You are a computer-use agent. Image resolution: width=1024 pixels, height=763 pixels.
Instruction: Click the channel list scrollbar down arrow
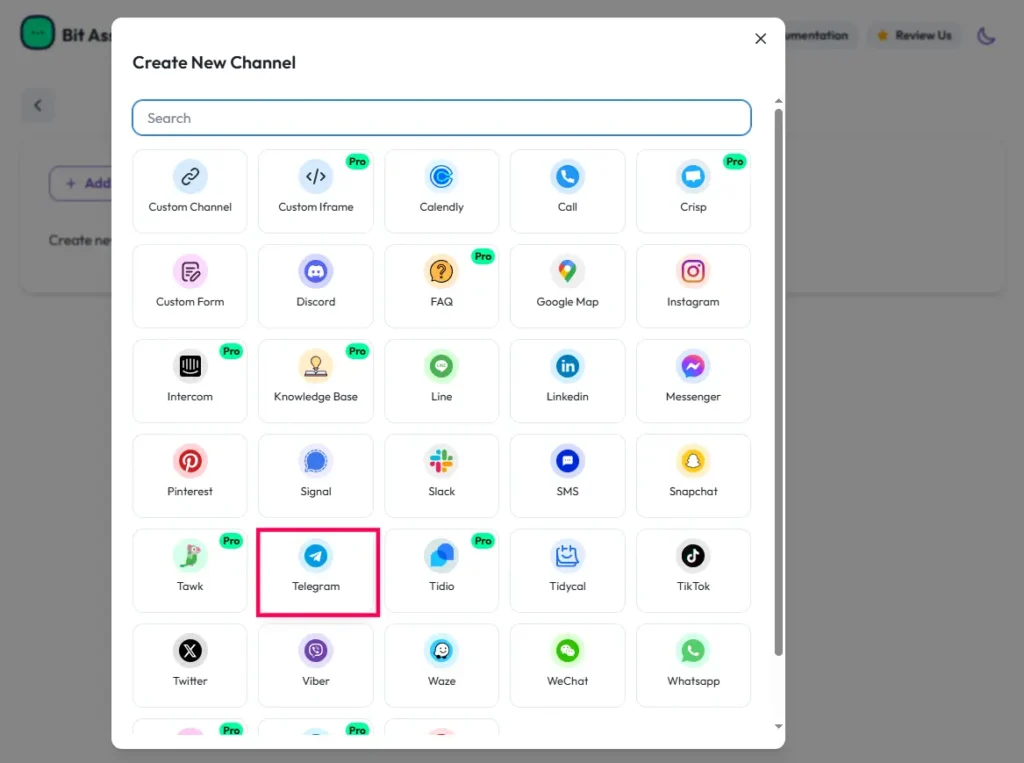(x=778, y=727)
